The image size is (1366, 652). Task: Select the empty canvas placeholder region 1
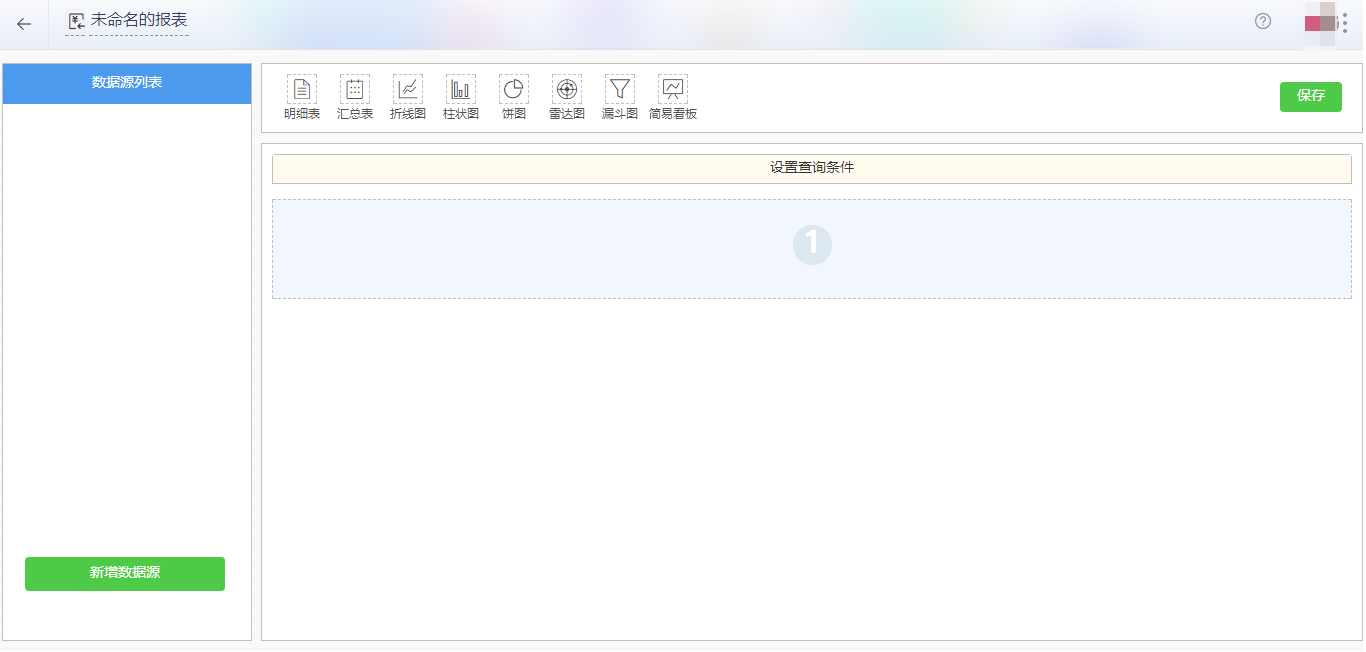811,247
